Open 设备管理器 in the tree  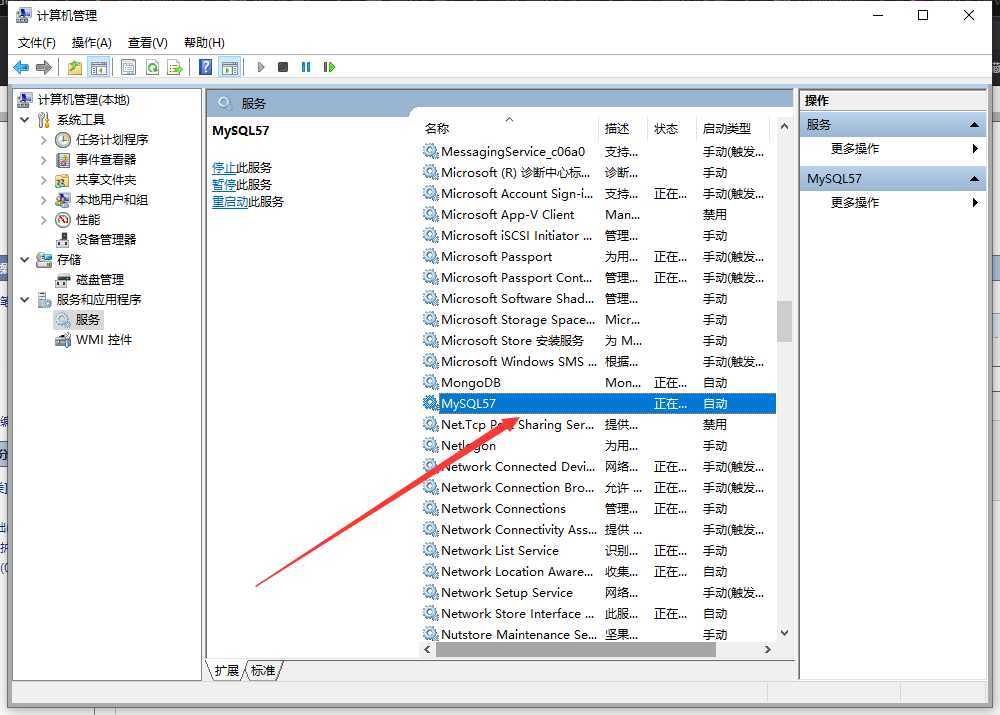pyautogui.click(x=106, y=240)
